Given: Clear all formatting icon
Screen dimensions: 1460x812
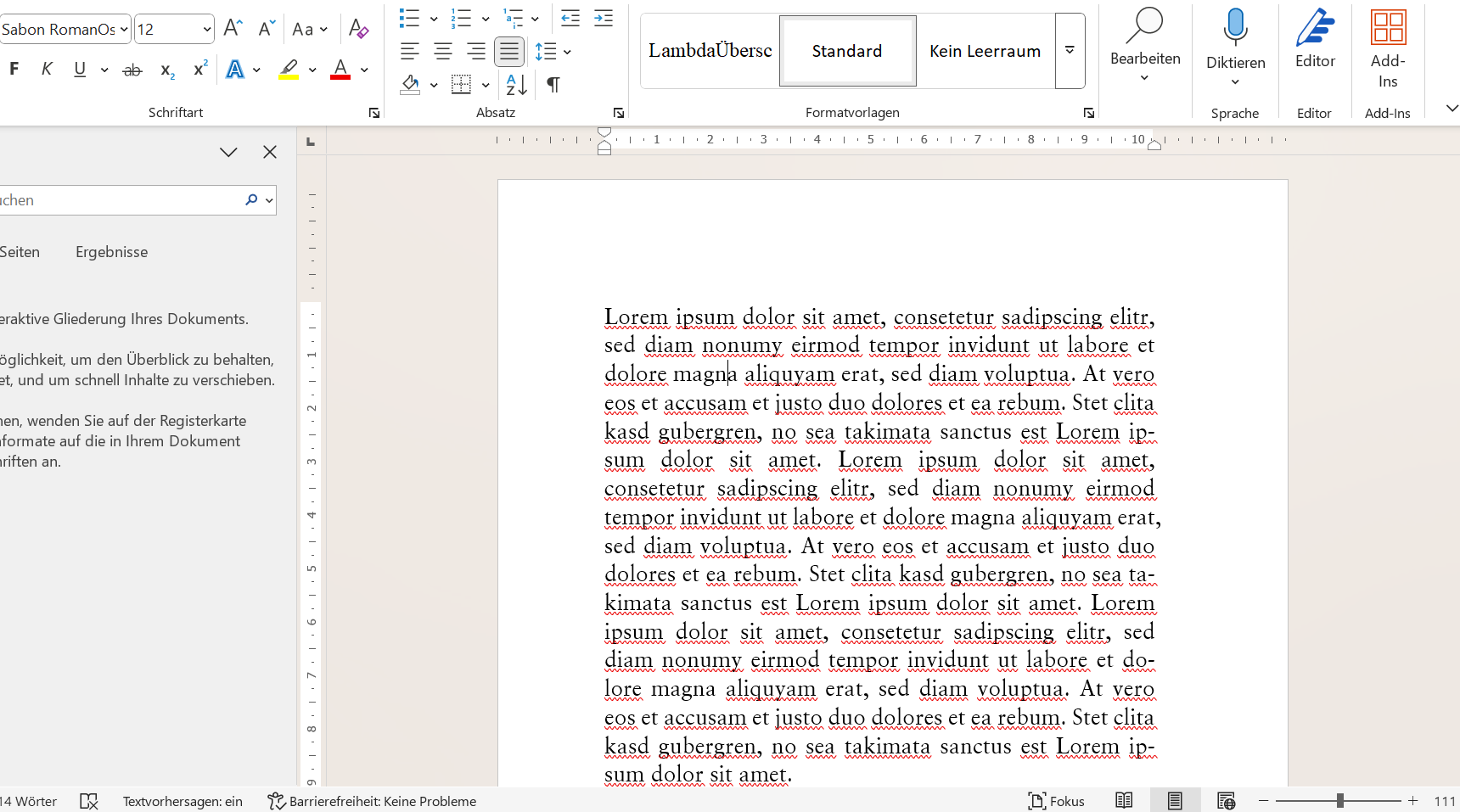Looking at the screenshot, I should [358, 29].
